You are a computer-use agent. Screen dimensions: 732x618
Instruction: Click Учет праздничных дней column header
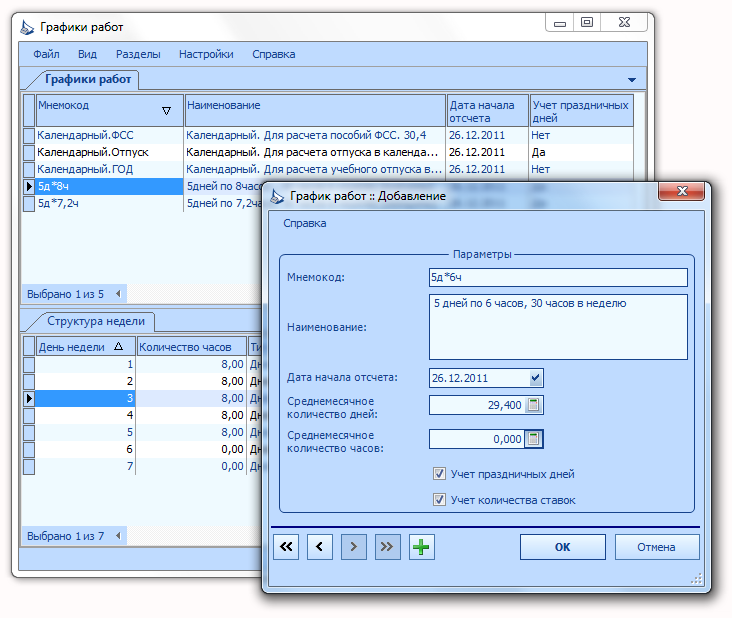pyautogui.click(x=582, y=110)
